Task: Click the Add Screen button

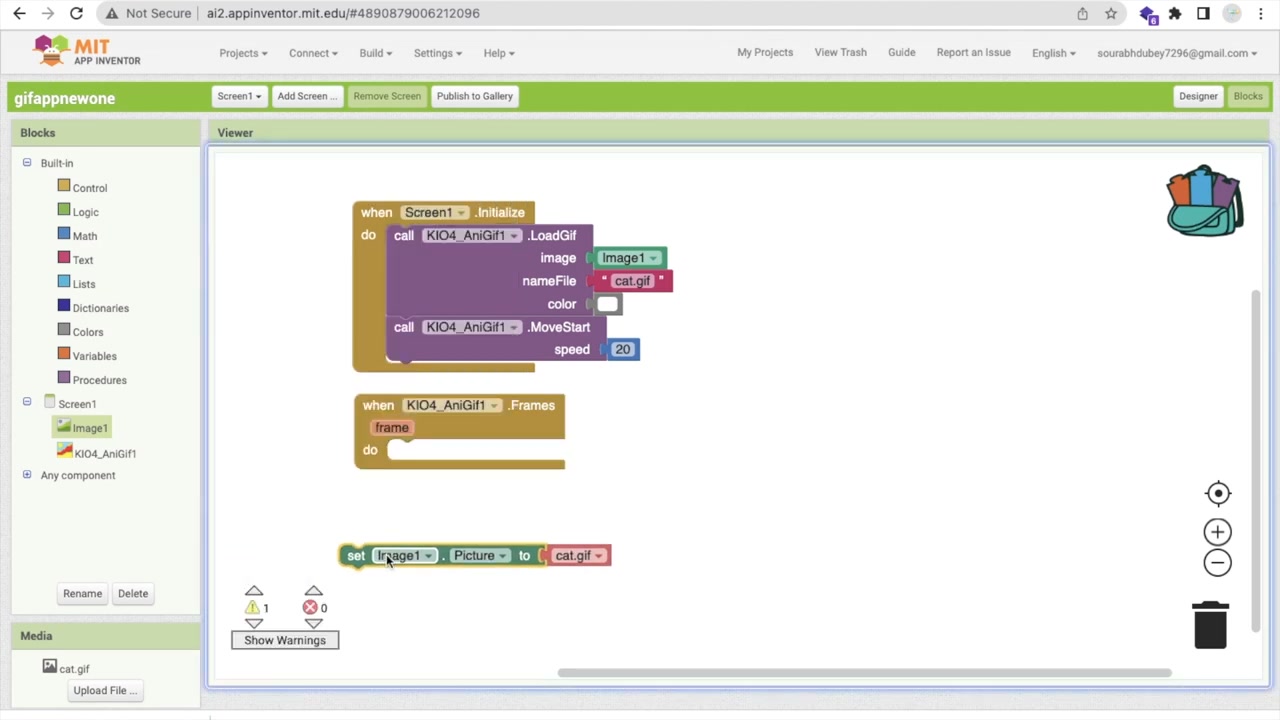Action: [x=307, y=96]
